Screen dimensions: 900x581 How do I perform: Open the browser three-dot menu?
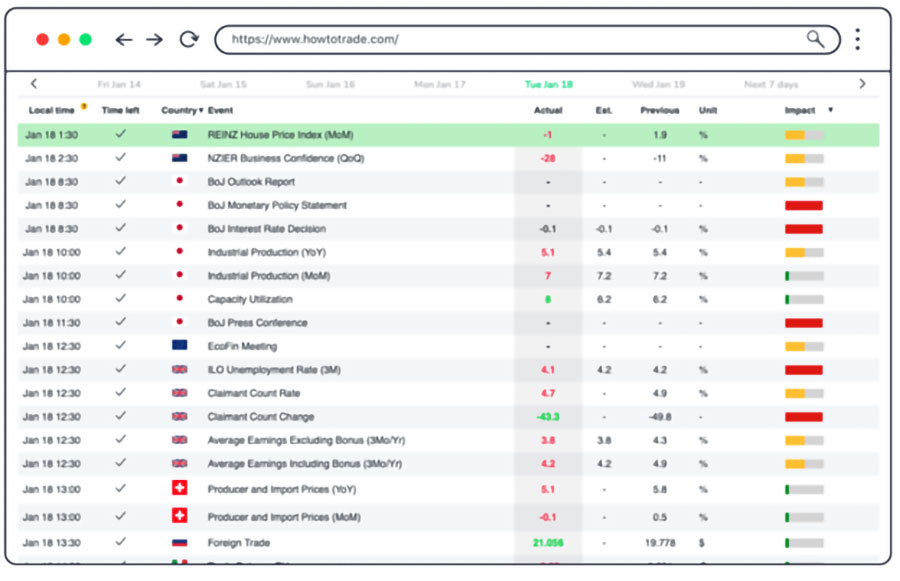coord(858,39)
